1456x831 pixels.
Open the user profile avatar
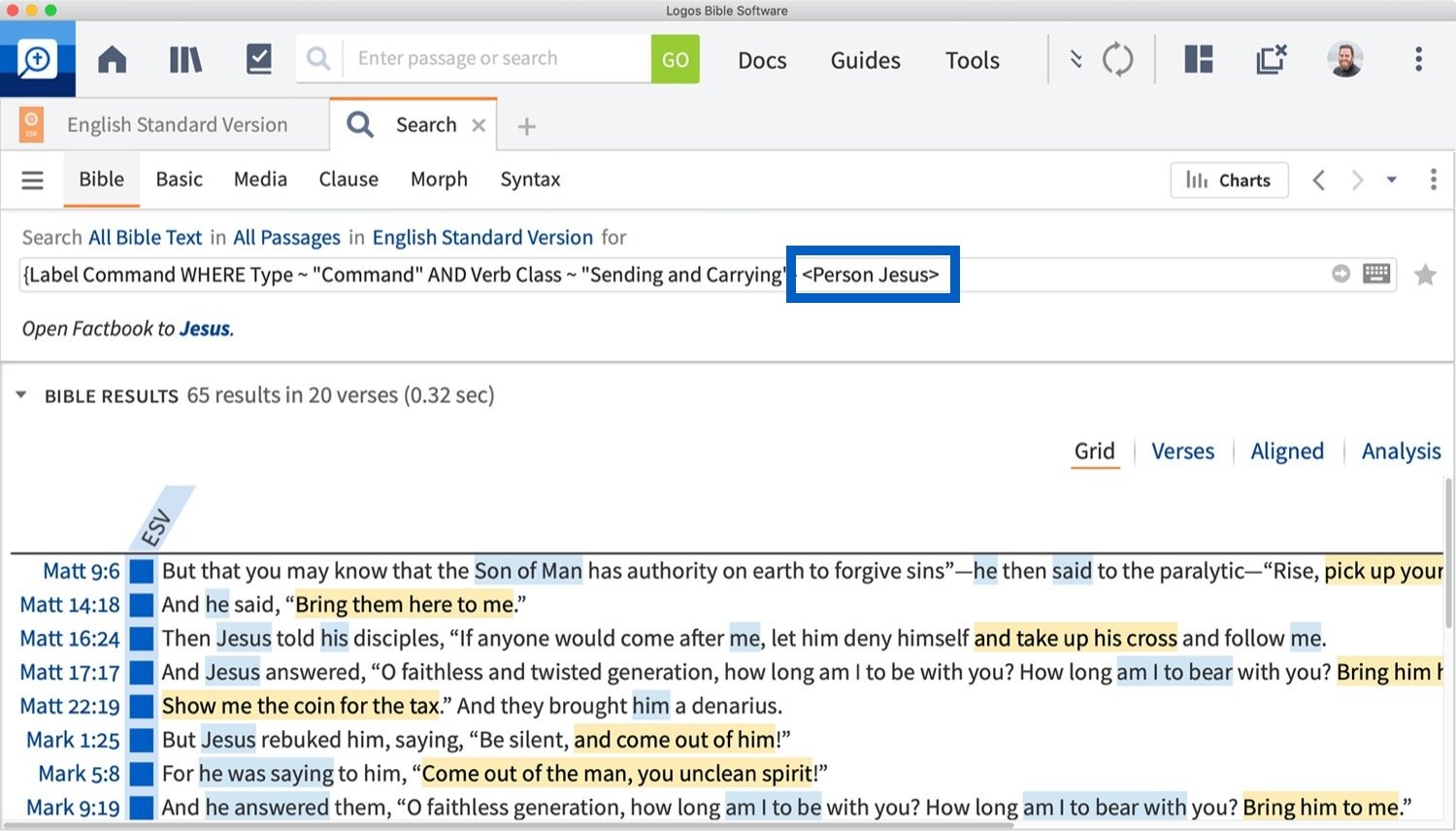click(1345, 59)
